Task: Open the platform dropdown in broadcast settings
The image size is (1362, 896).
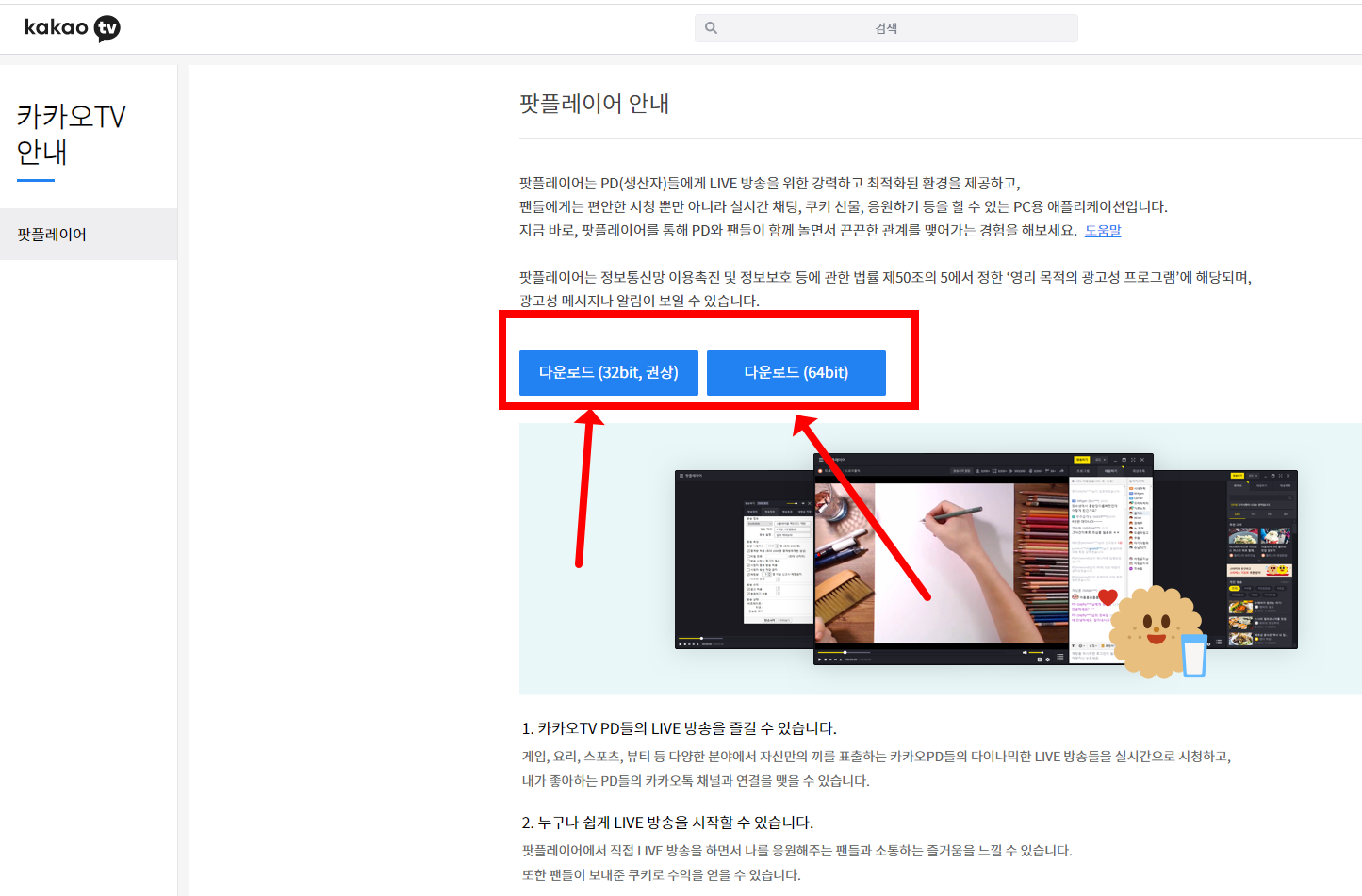Action: [x=760, y=524]
